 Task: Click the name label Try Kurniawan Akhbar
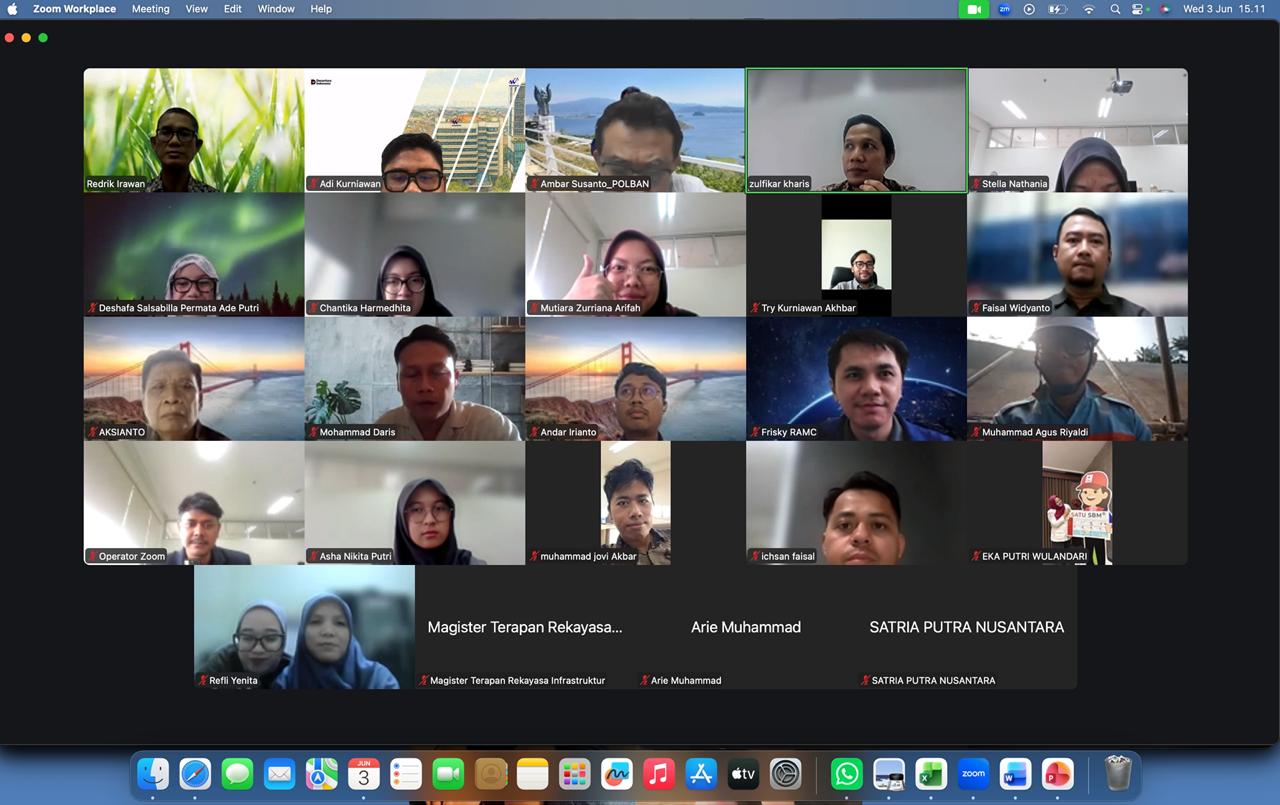[808, 308]
